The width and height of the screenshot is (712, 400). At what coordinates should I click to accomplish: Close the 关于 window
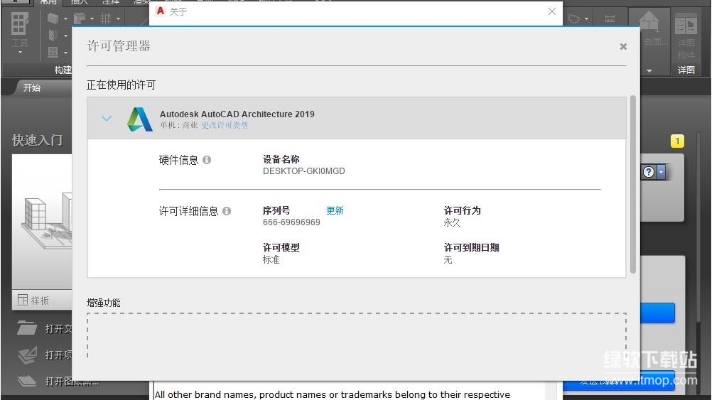pyautogui.click(x=552, y=12)
